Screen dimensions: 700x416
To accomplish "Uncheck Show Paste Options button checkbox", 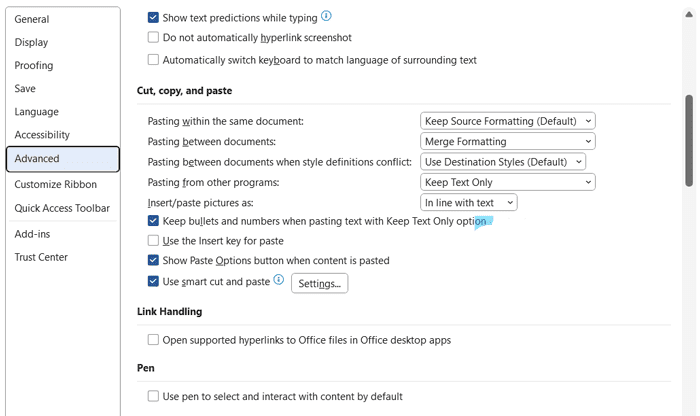I will (x=153, y=261).
